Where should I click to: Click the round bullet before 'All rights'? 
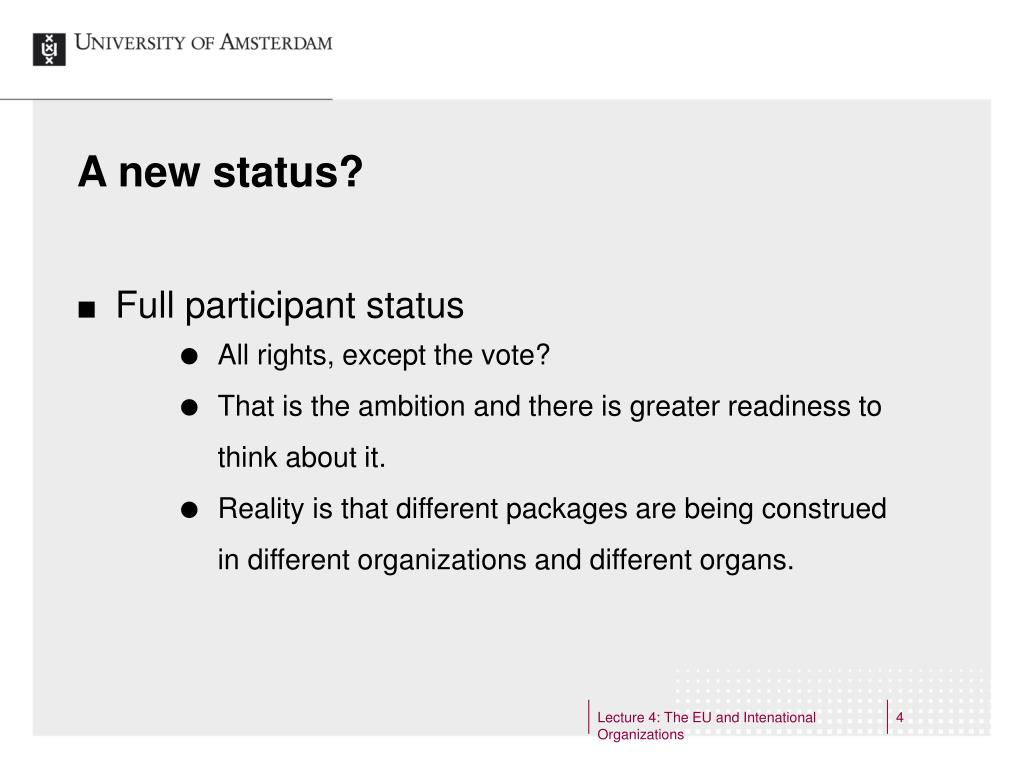coord(189,357)
